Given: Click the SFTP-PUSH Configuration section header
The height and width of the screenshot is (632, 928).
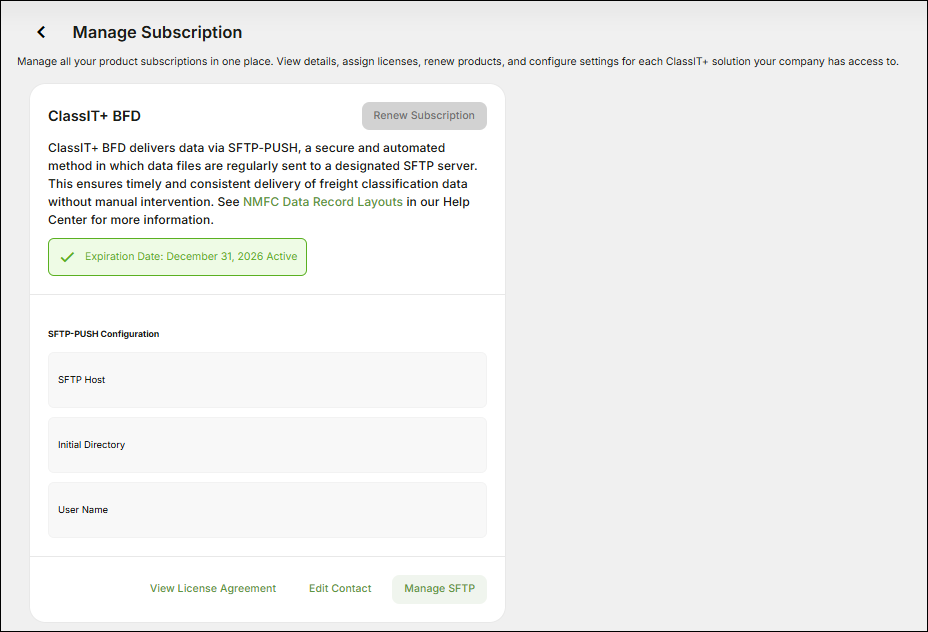Looking at the screenshot, I should [x=104, y=333].
